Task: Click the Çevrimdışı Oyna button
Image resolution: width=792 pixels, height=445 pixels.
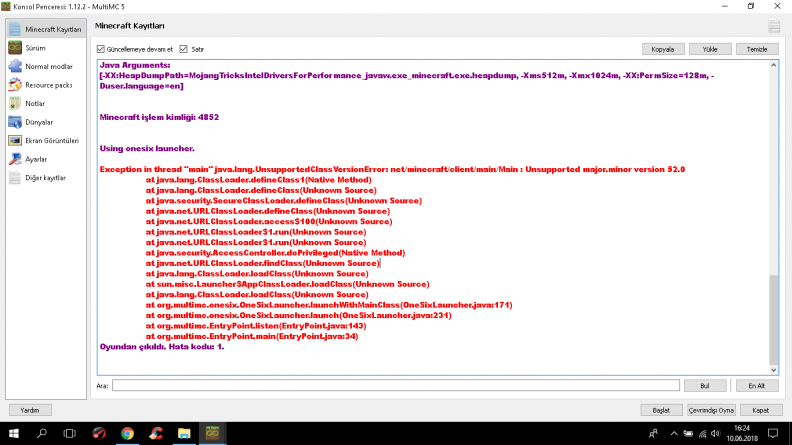Action: click(711, 410)
